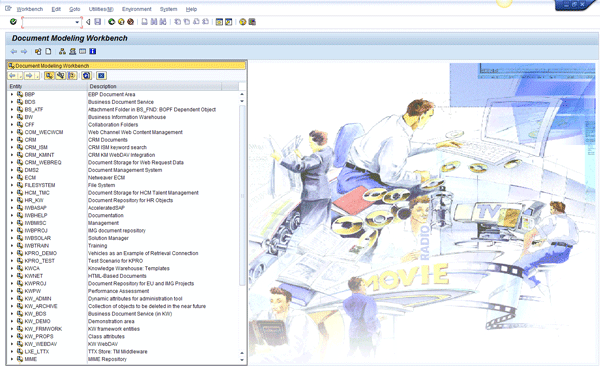Click the Customize local layout icon
The height and width of the screenshot is (366, 600).
tap(252, 22)
